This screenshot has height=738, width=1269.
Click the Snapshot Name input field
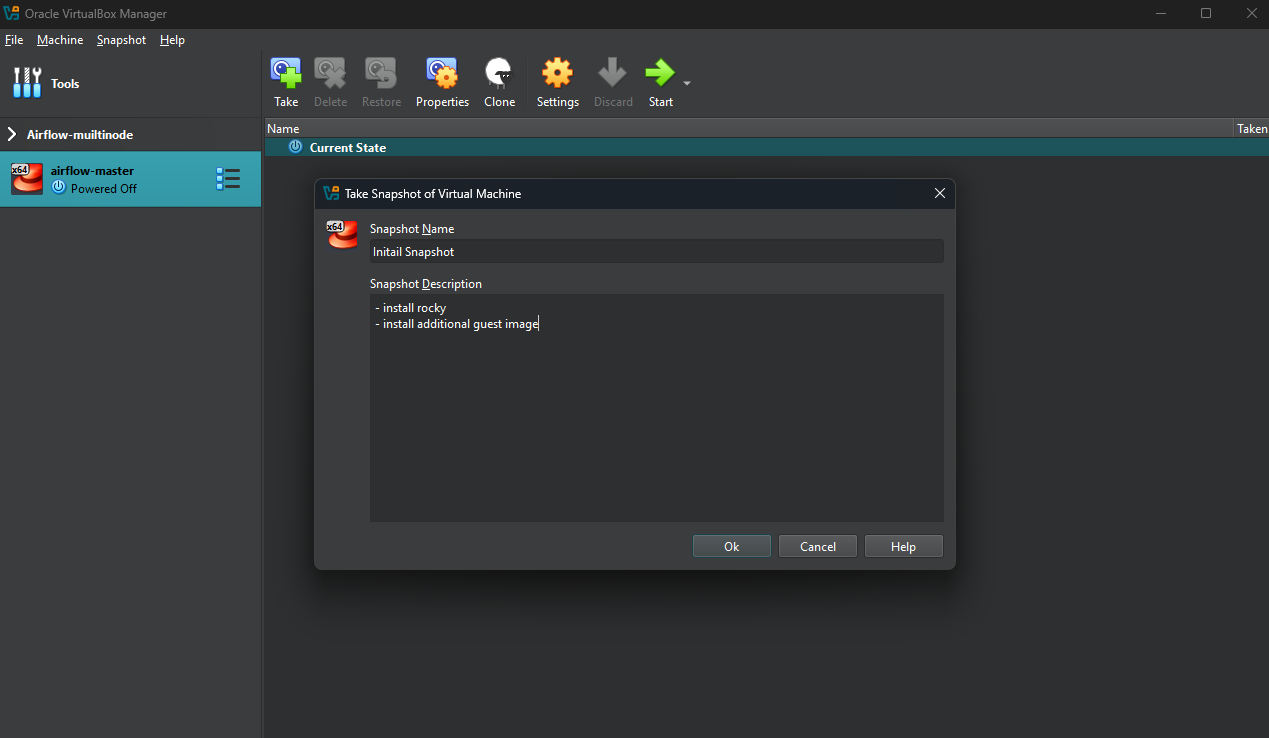click(x=656, y=251)
